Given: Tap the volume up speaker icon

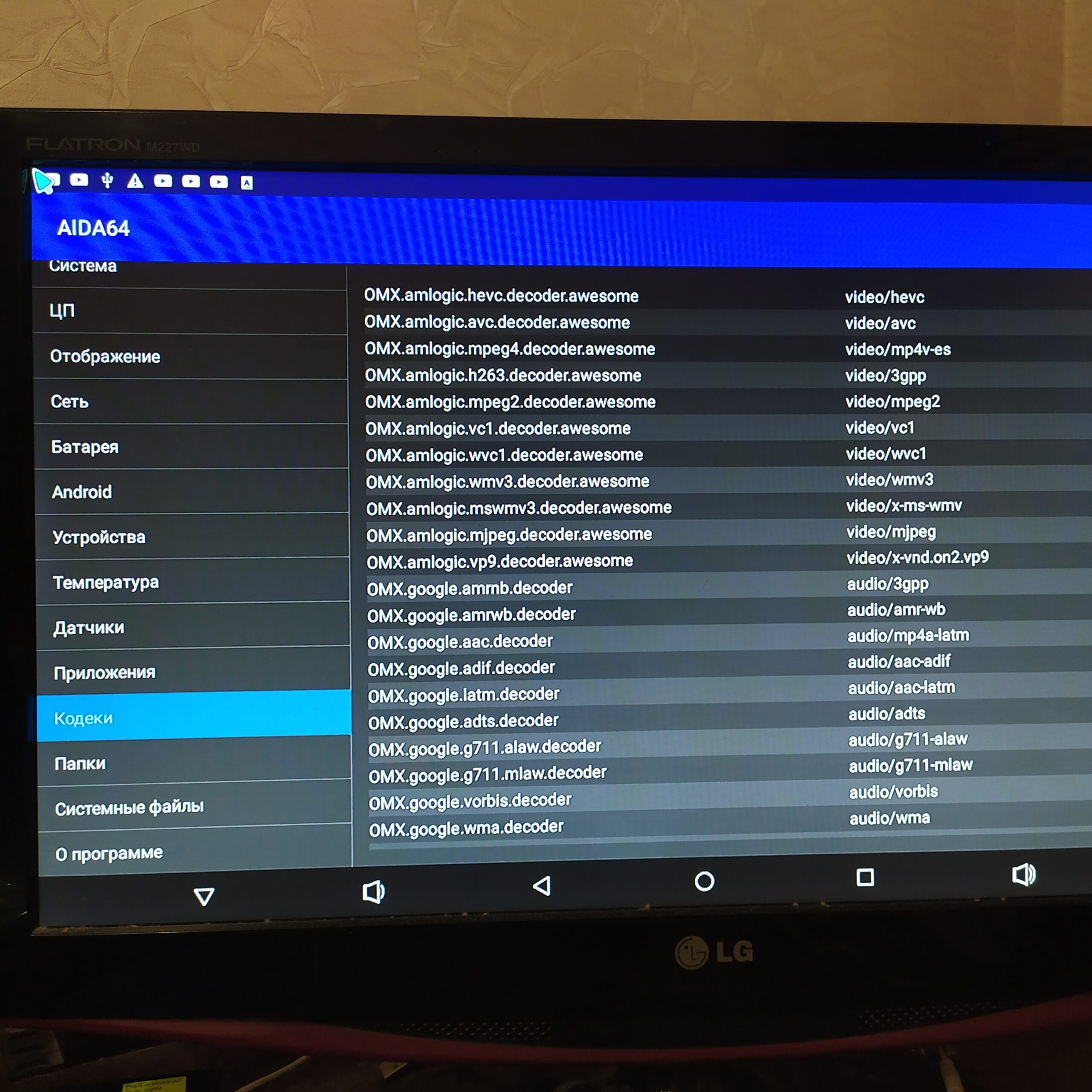Looking at the screenshot, I should [x=1024, y=874].
